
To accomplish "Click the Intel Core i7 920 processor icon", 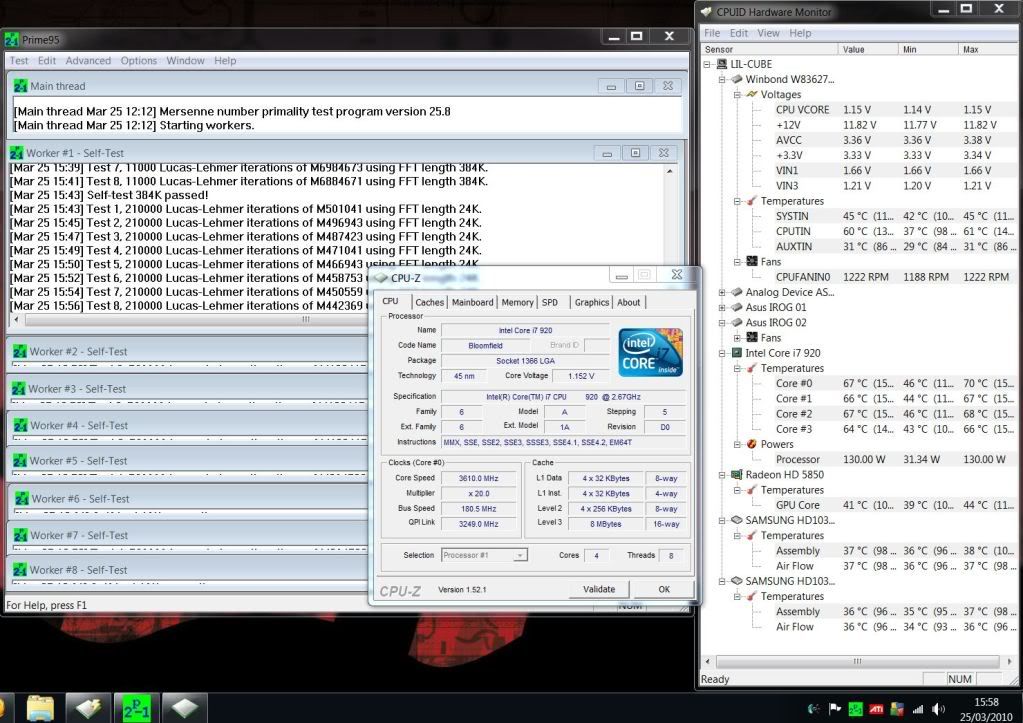I will tap(737, 353).
